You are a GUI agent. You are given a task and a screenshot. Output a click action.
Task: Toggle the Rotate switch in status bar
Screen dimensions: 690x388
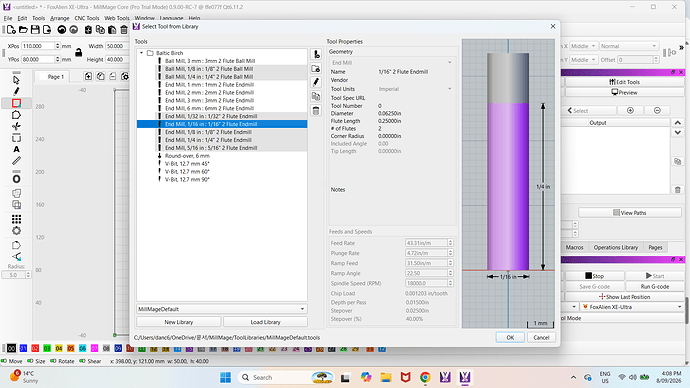tap(53, 361)
